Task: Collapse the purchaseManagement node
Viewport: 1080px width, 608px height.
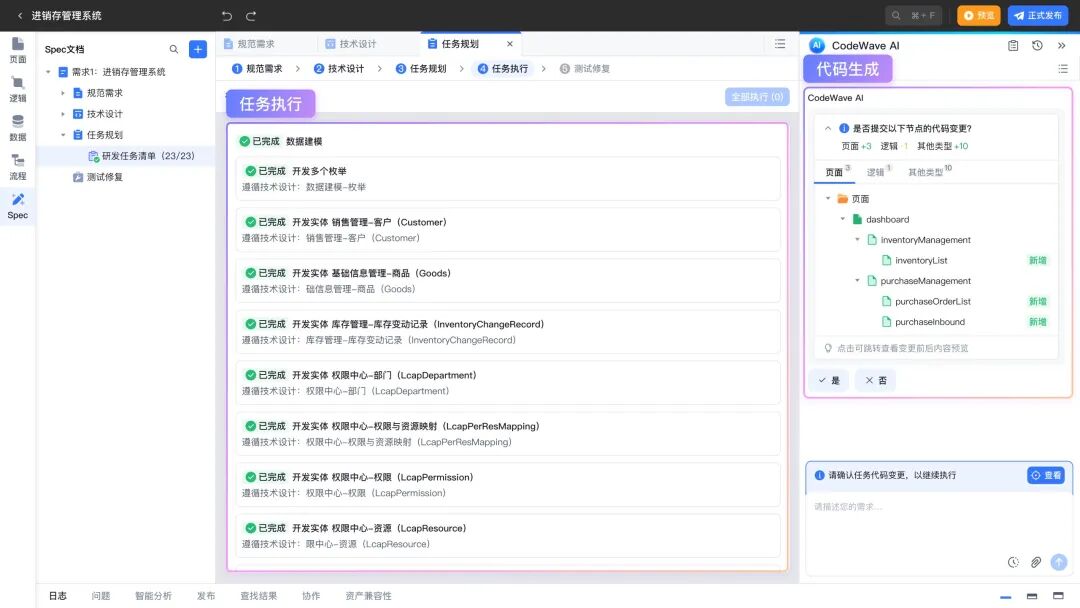Action: pos(858,281)
